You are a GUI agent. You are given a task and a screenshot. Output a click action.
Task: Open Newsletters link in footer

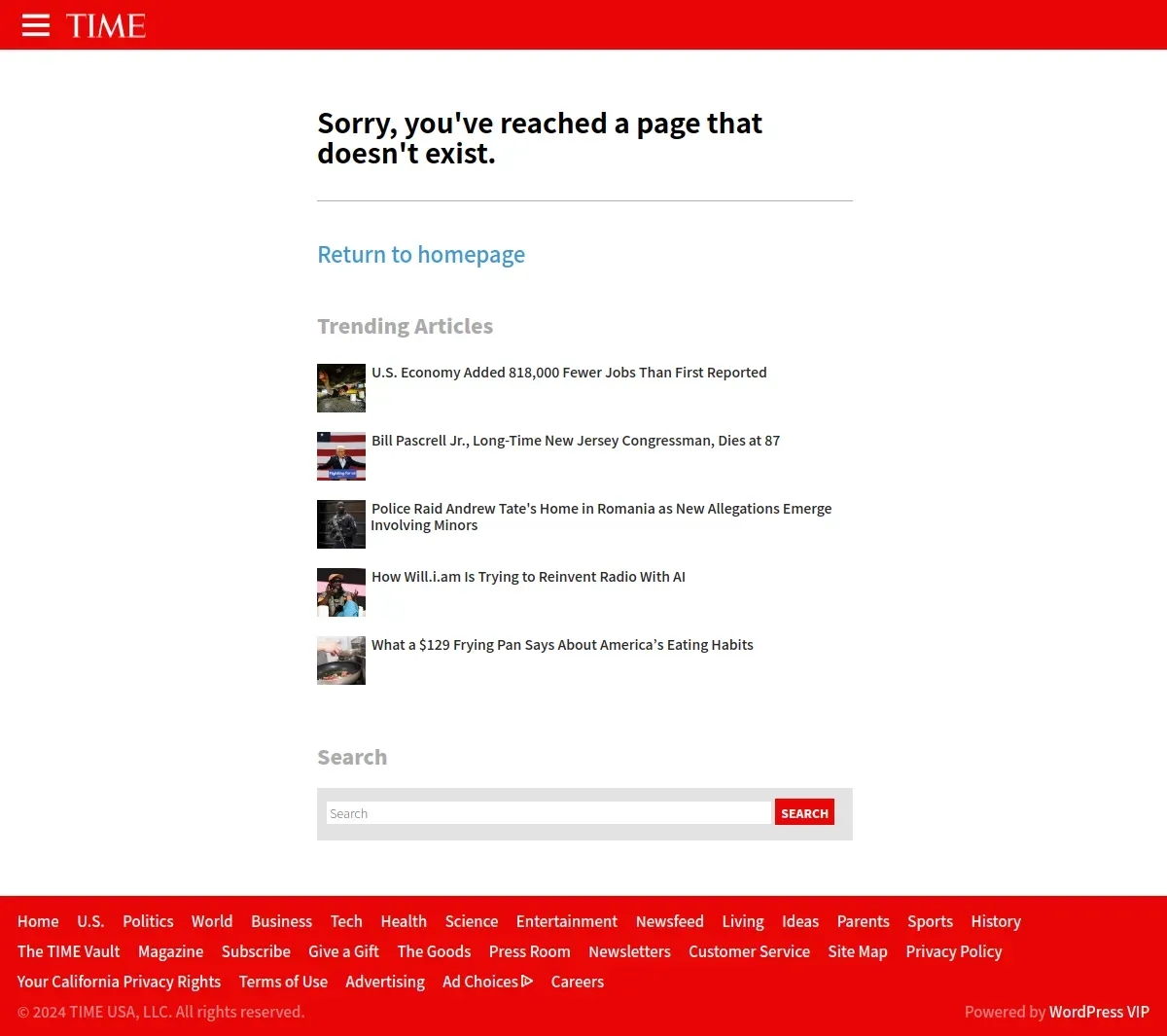click(x=630, y=951)
